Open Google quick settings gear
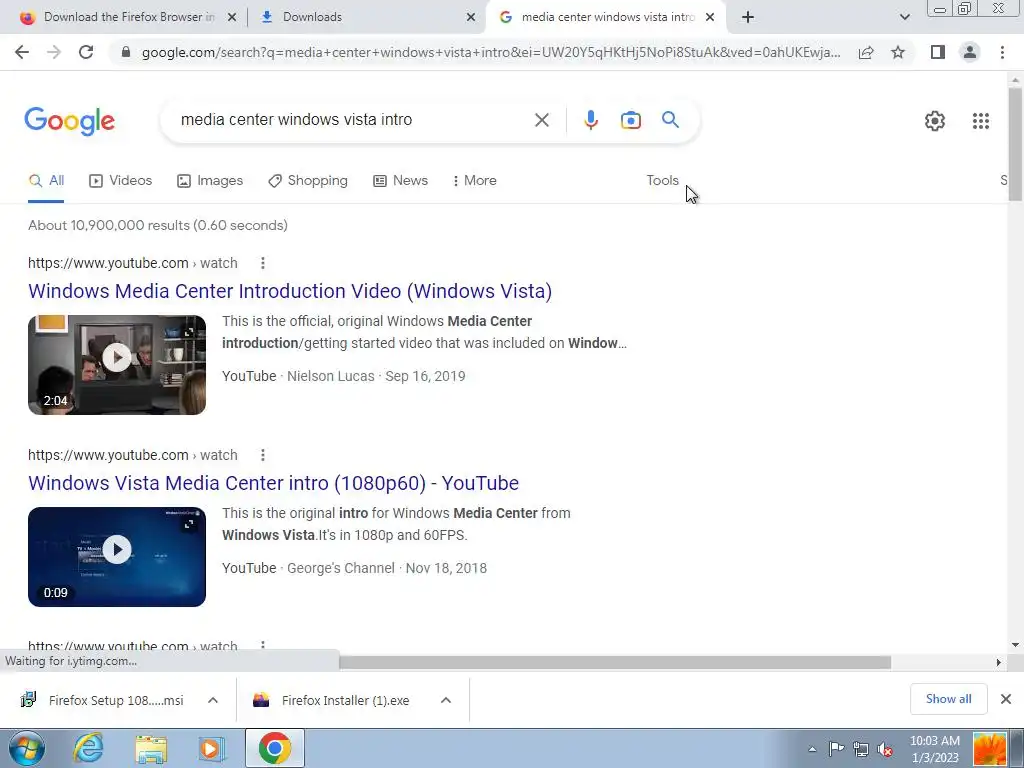Screen dimensions: 1024x768 (x=935, y=121)
